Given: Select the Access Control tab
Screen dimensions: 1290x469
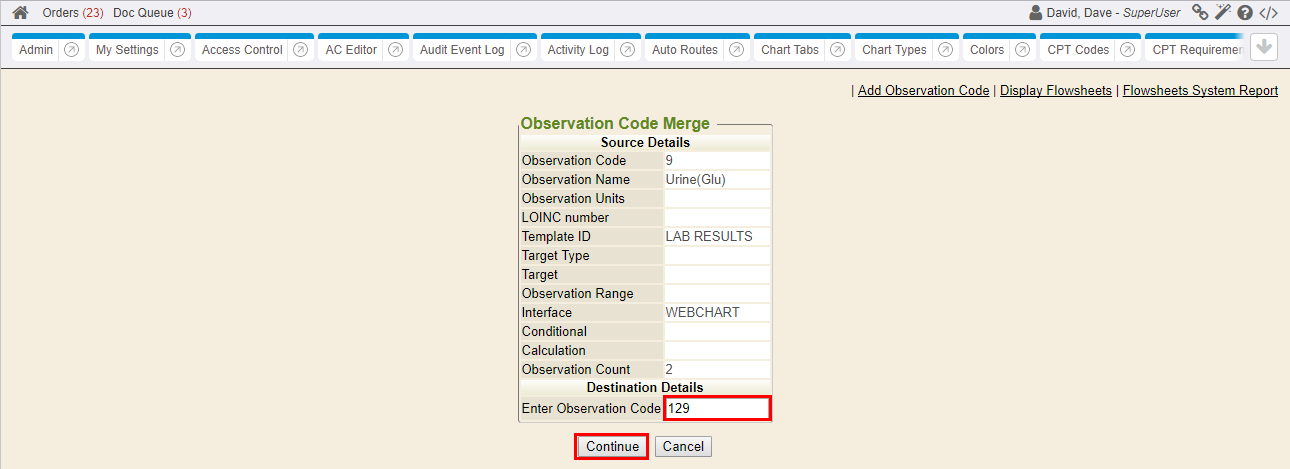Looking at the screenshot, I should (x=242, y=50).
